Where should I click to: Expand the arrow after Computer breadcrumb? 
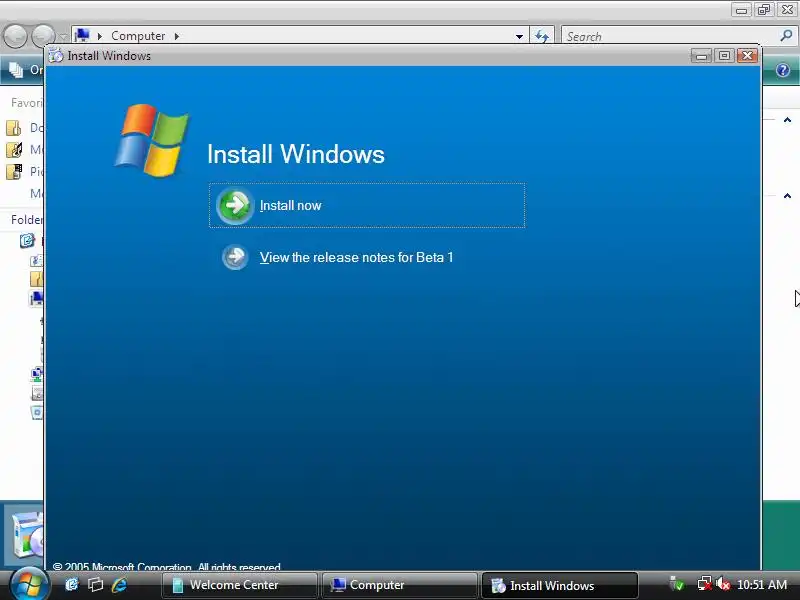[177, 36]
